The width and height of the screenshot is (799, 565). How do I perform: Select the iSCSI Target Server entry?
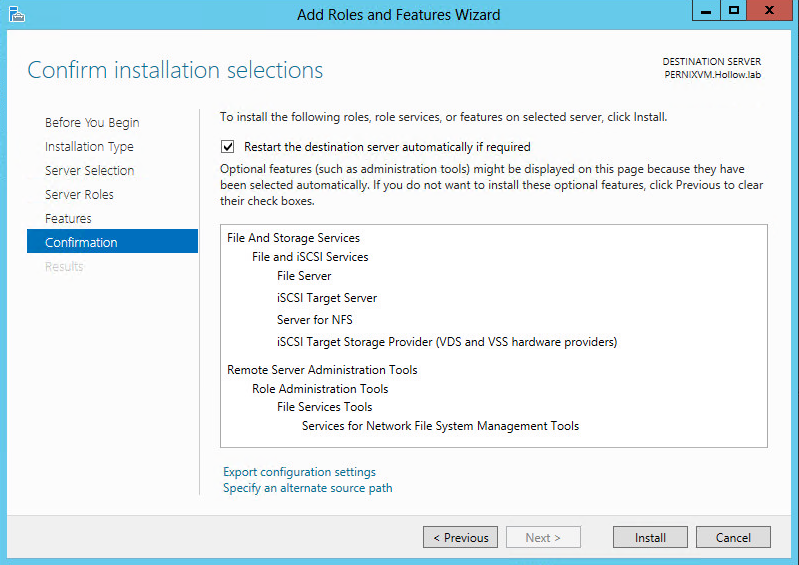coord(326,298)
